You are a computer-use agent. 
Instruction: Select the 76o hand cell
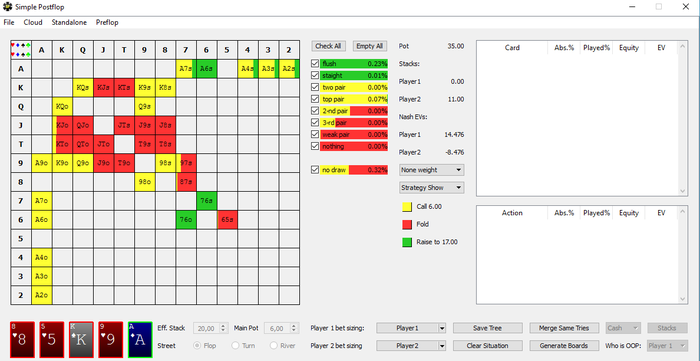(186, 220)
